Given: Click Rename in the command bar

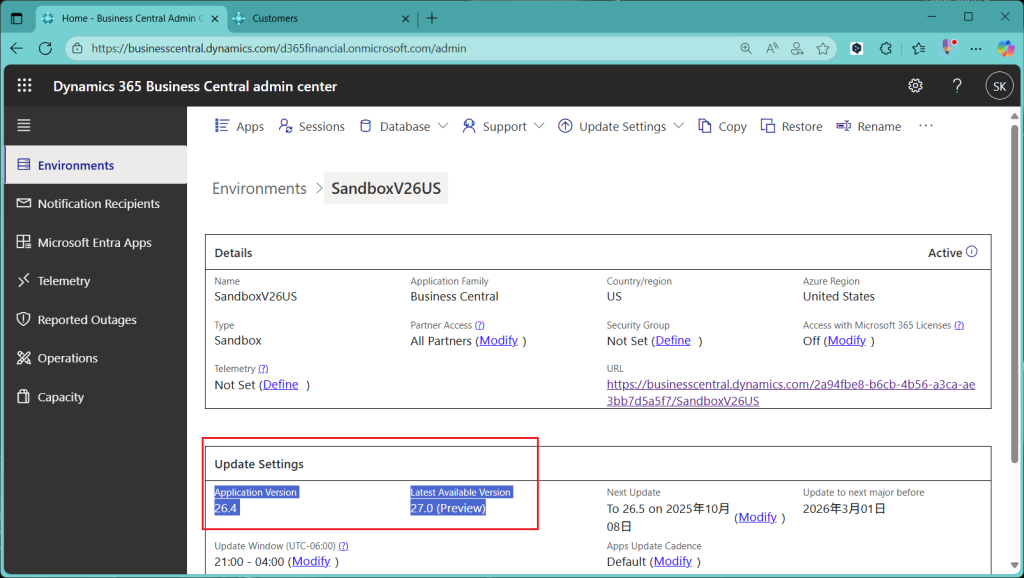Looking at the screenshot, I should pos(868,126).
